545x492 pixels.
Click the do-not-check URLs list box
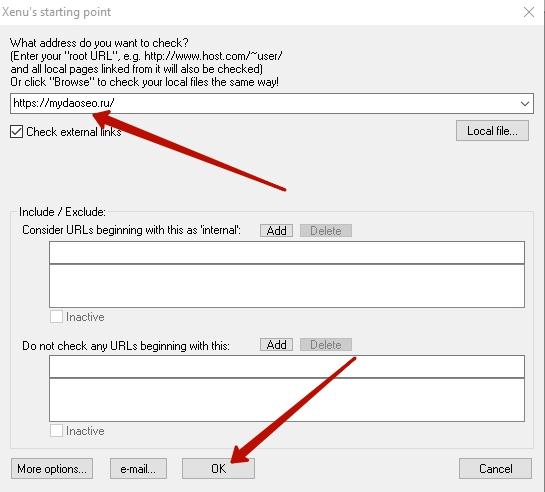[x=287, y=400]
